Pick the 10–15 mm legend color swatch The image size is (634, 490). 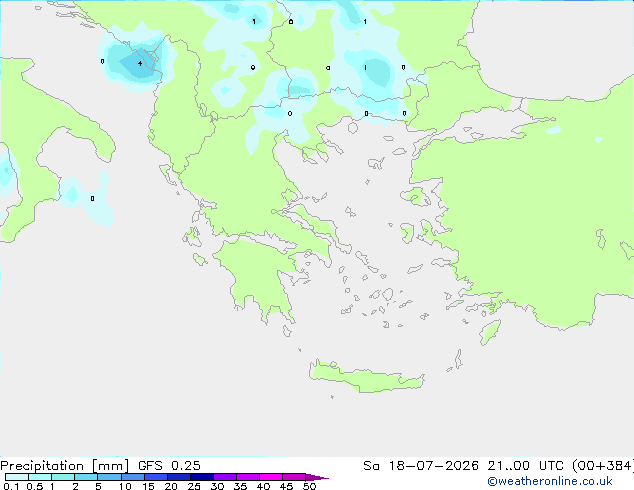(x=133, y=477)
